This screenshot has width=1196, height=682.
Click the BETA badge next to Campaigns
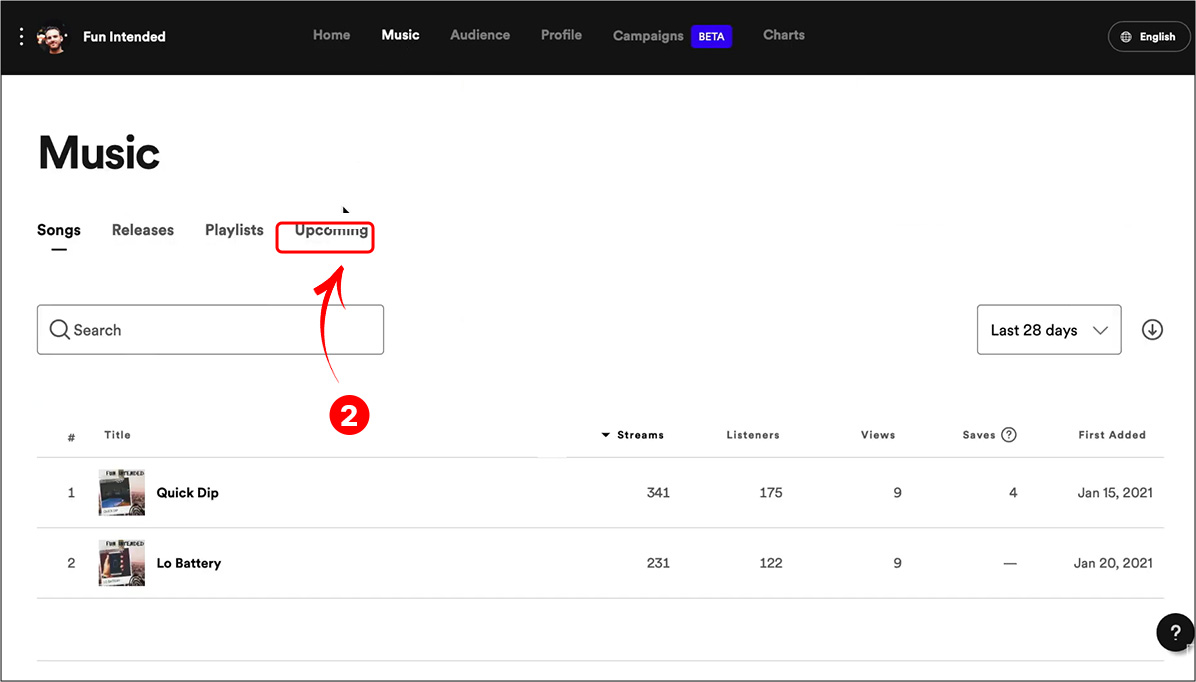(711, 37)
